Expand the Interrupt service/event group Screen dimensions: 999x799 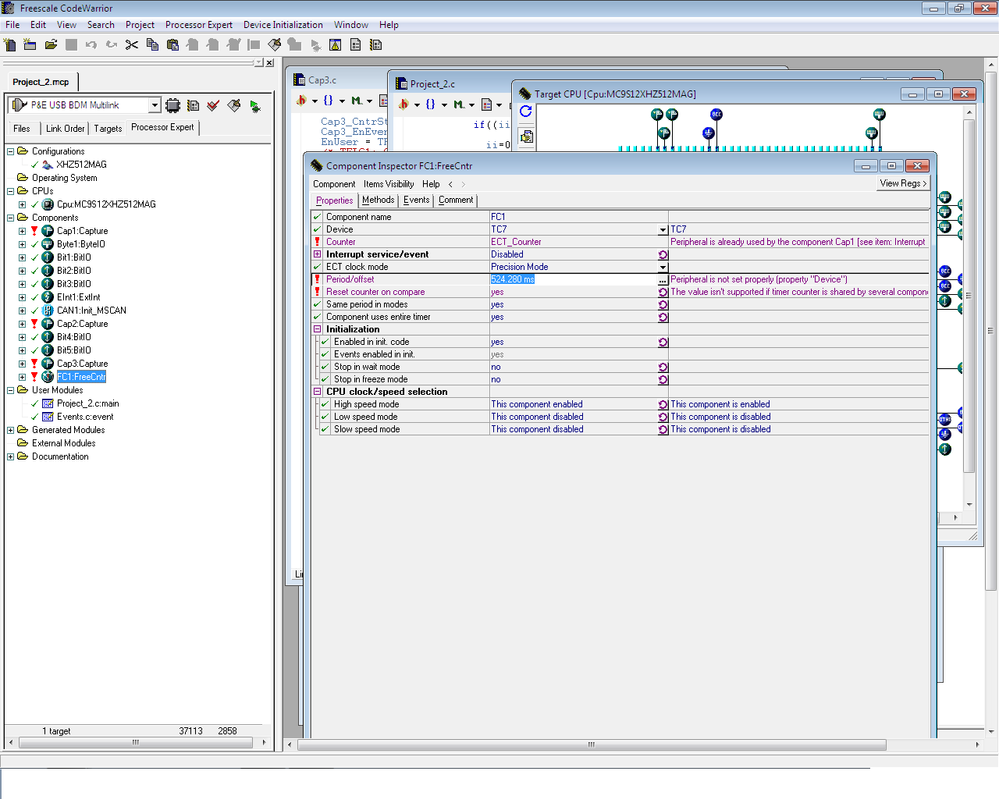[x=317, y=254]
